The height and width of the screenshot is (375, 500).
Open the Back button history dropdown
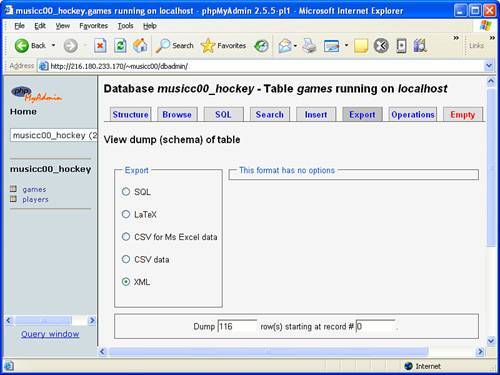[x=53, y=45]
